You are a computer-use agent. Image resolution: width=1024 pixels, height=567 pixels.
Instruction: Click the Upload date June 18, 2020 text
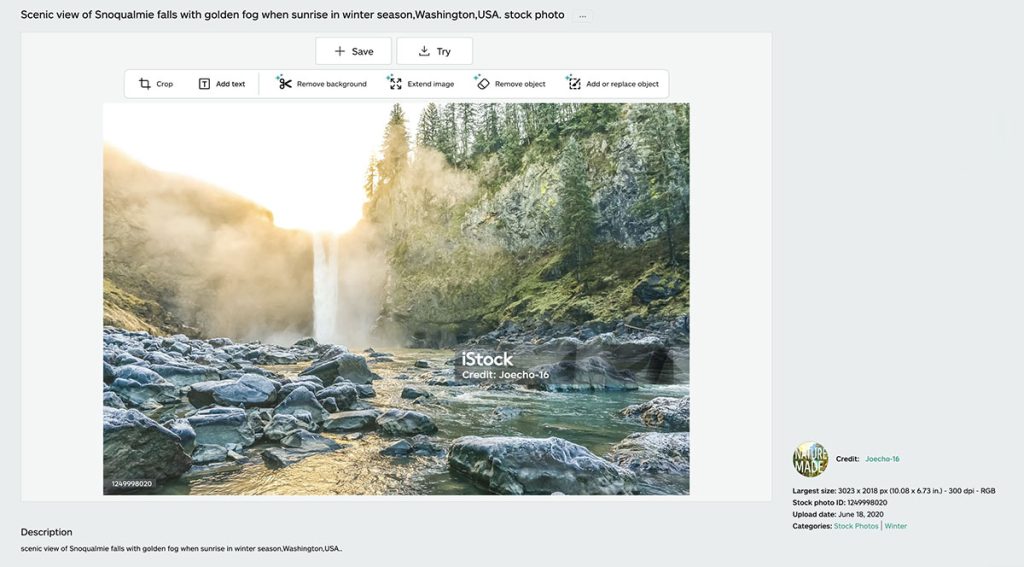pyautogui.click(x=838, y=514)
